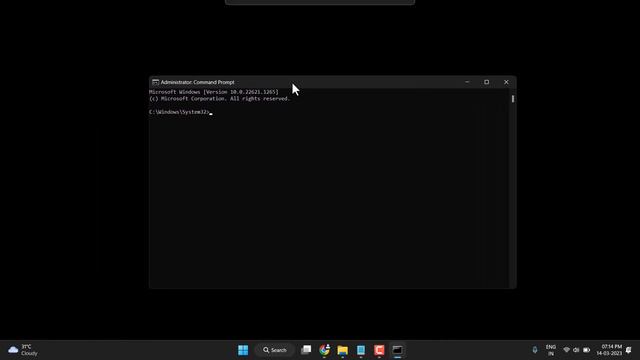Open Task View from the taskbar
This screenshot has width=640, height=360.
[x=306, y=350]
